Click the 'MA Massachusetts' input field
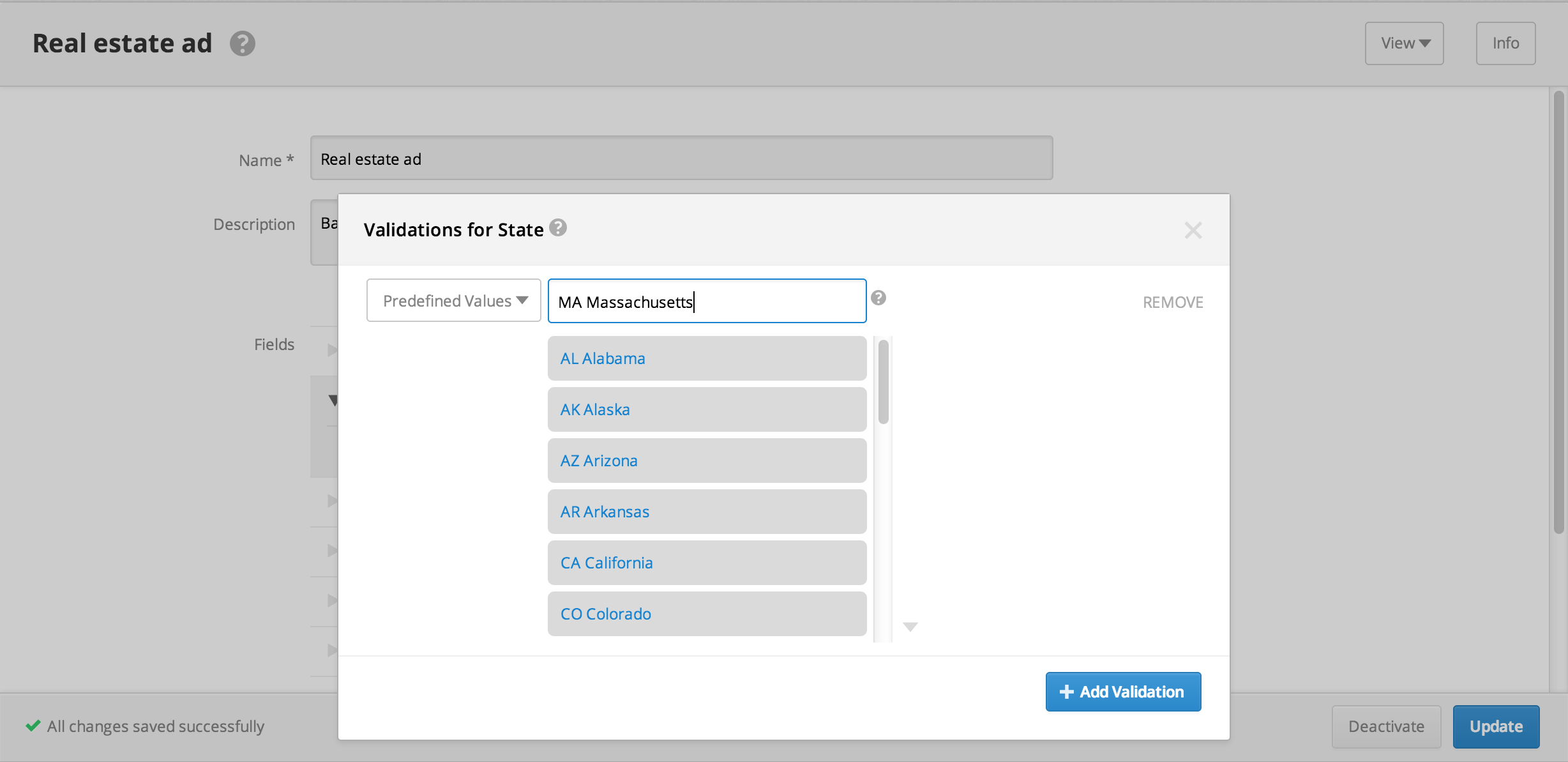 pyautogui.click(x=707, y=301)
